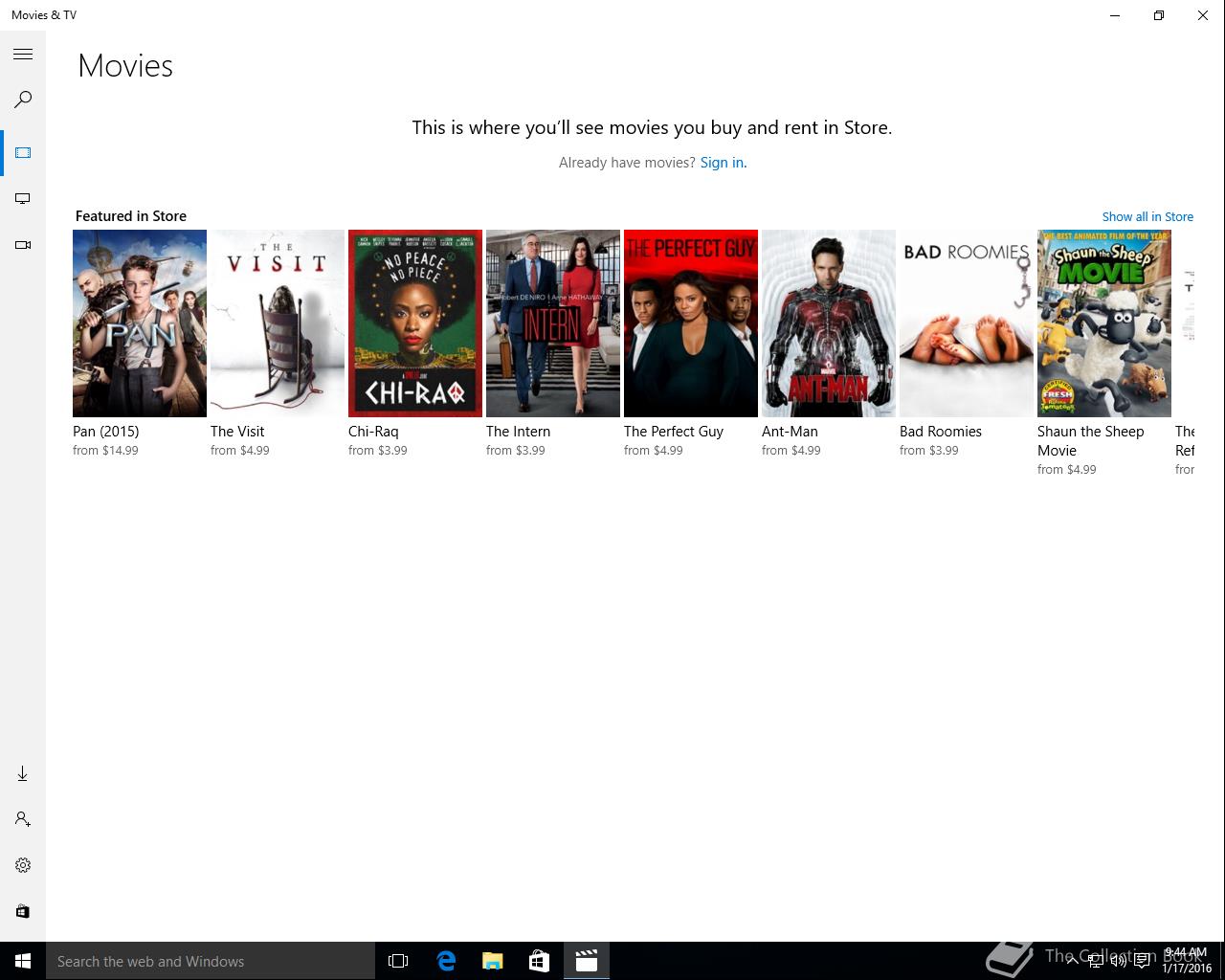
Task: Select 'Bad Roomies' title text
Action: [x=941, y=432]
